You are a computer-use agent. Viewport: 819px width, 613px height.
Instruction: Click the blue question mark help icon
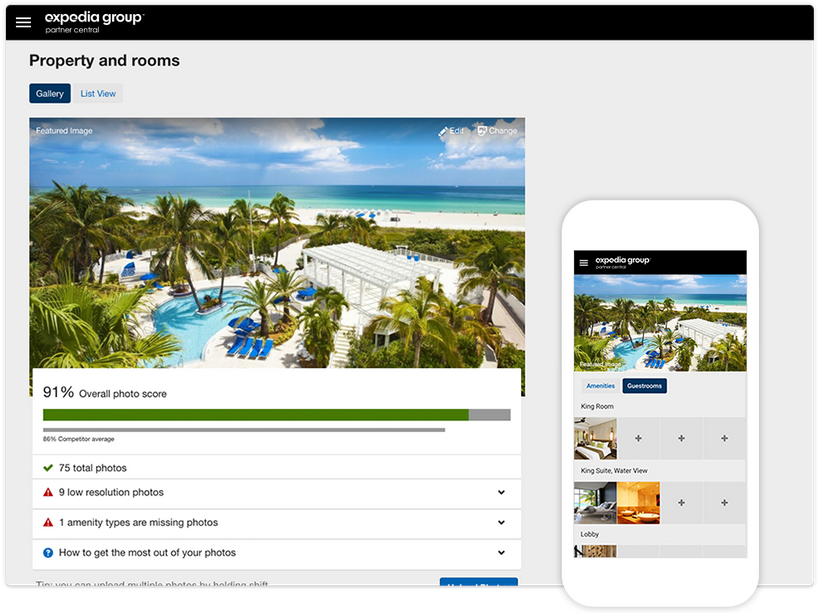[x=48, y=553]
